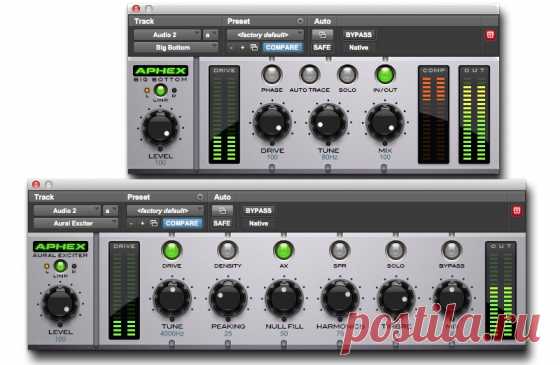Toggle the DENSITY button in Aural Exciter
This screenshot has height=365, width=560.
click(x=228, y=250)
